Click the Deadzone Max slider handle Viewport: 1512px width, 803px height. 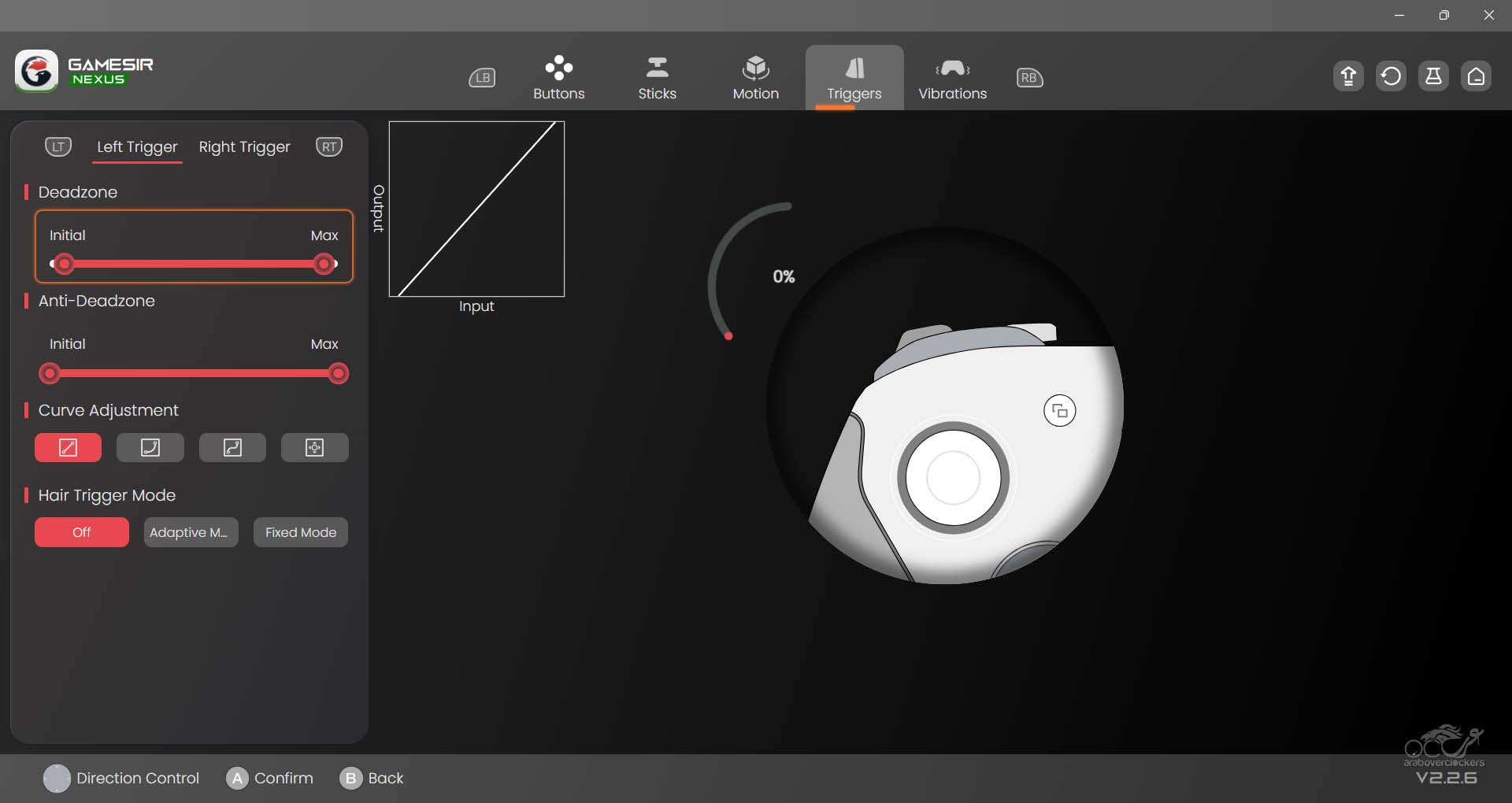tap(324, 265)
